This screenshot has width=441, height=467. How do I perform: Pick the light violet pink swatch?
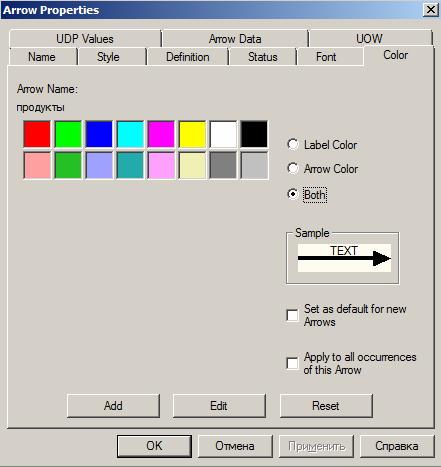pyautogui.click(x=161, y=165)
